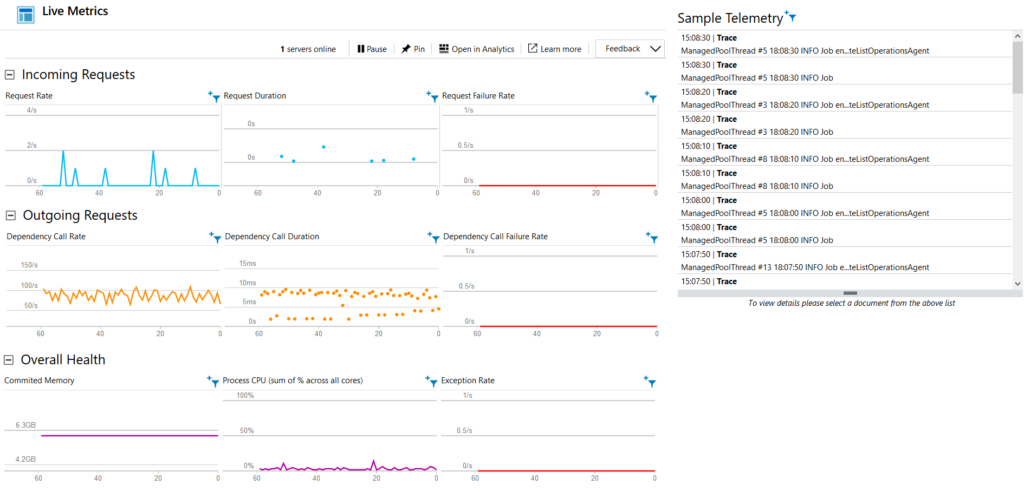The width and height of the screenshot is (1024, 498).
Task: Click the Commited Memory chart title
Action: (x=39, y=380)
